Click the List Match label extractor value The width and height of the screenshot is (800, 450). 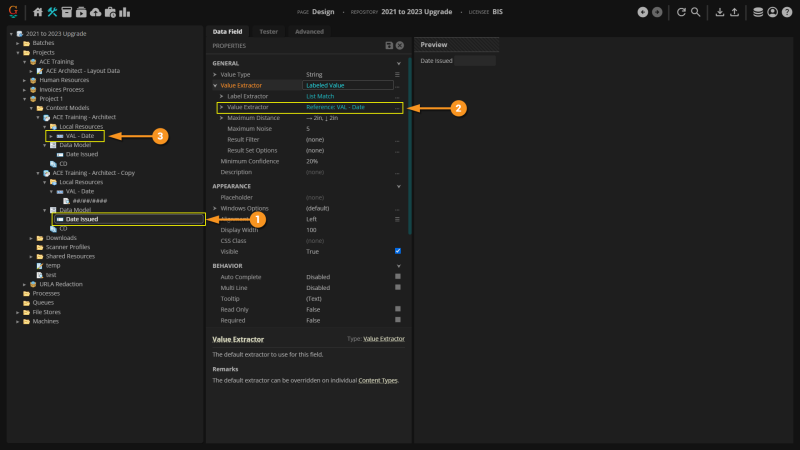click(320, 96)
